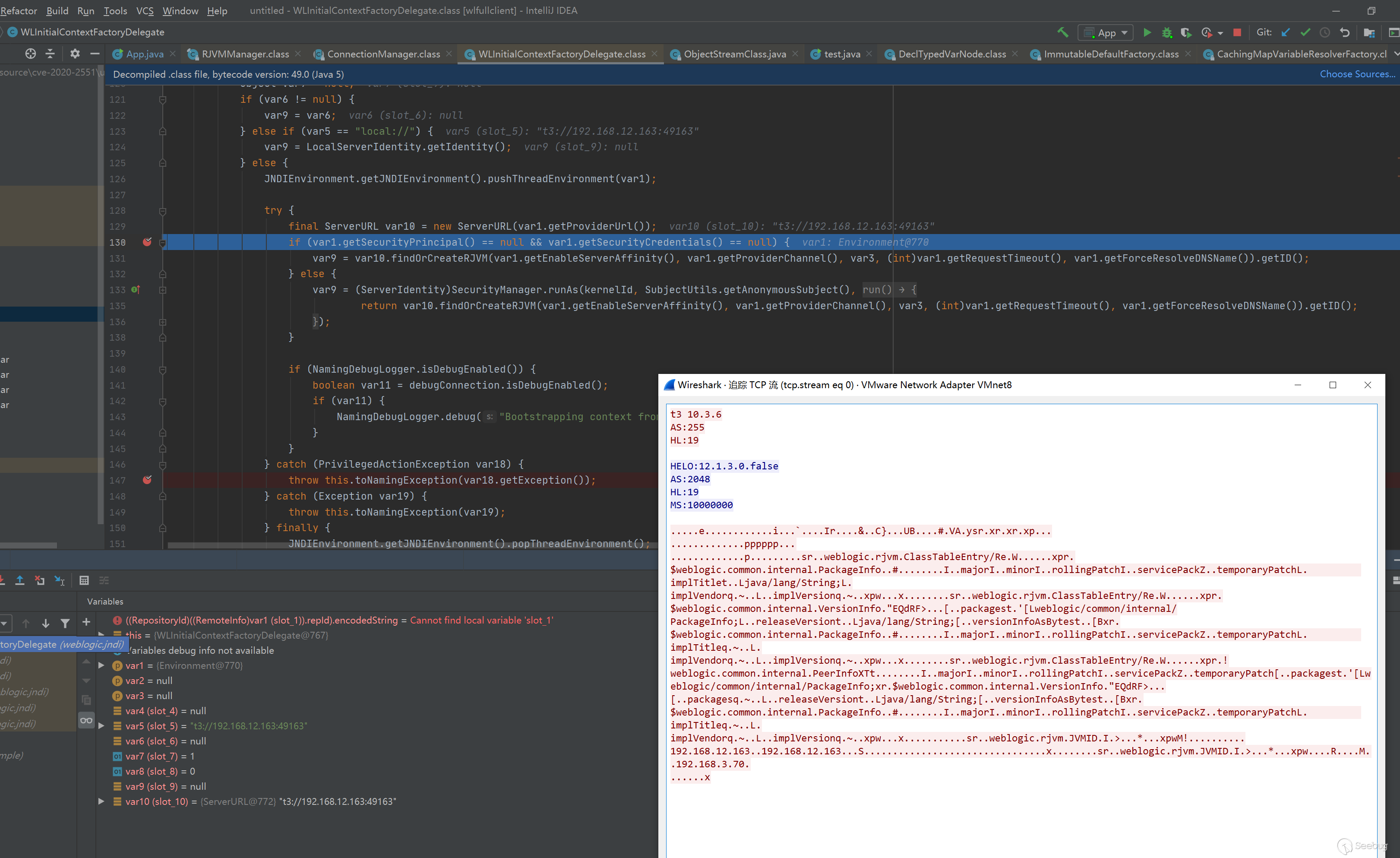Expand var1 Environment variable node
Screen dimensions: 1400x858
[101, 665]
